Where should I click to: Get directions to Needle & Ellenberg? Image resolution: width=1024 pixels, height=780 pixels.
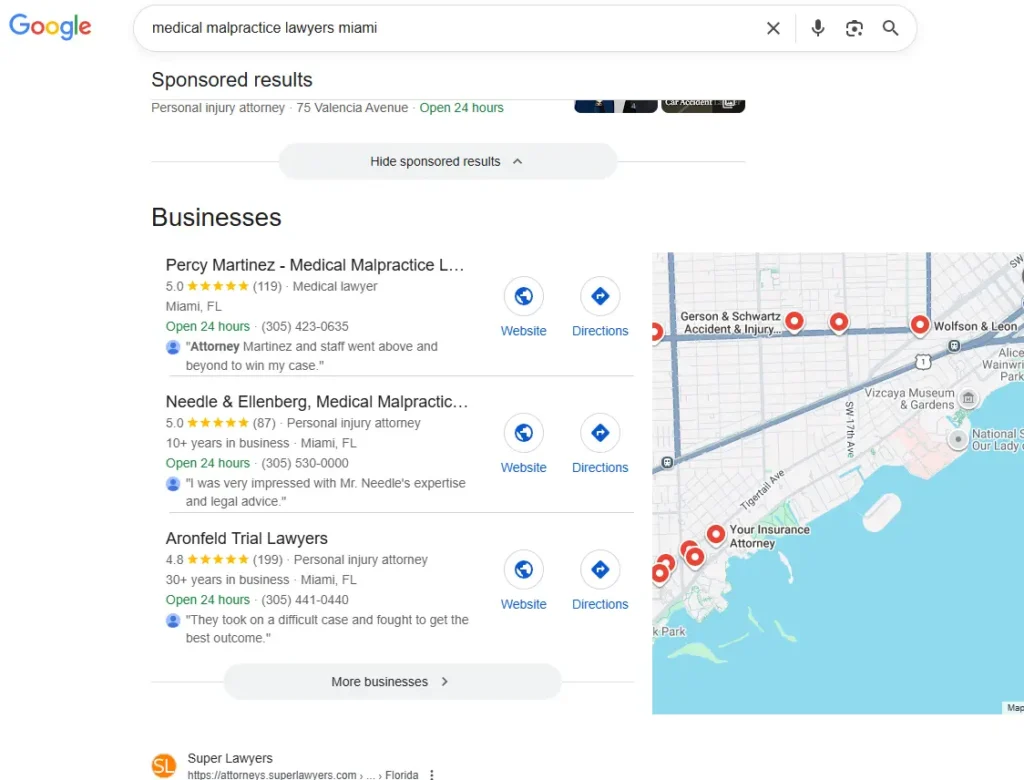pyautogui.click(x=600, y=433)
